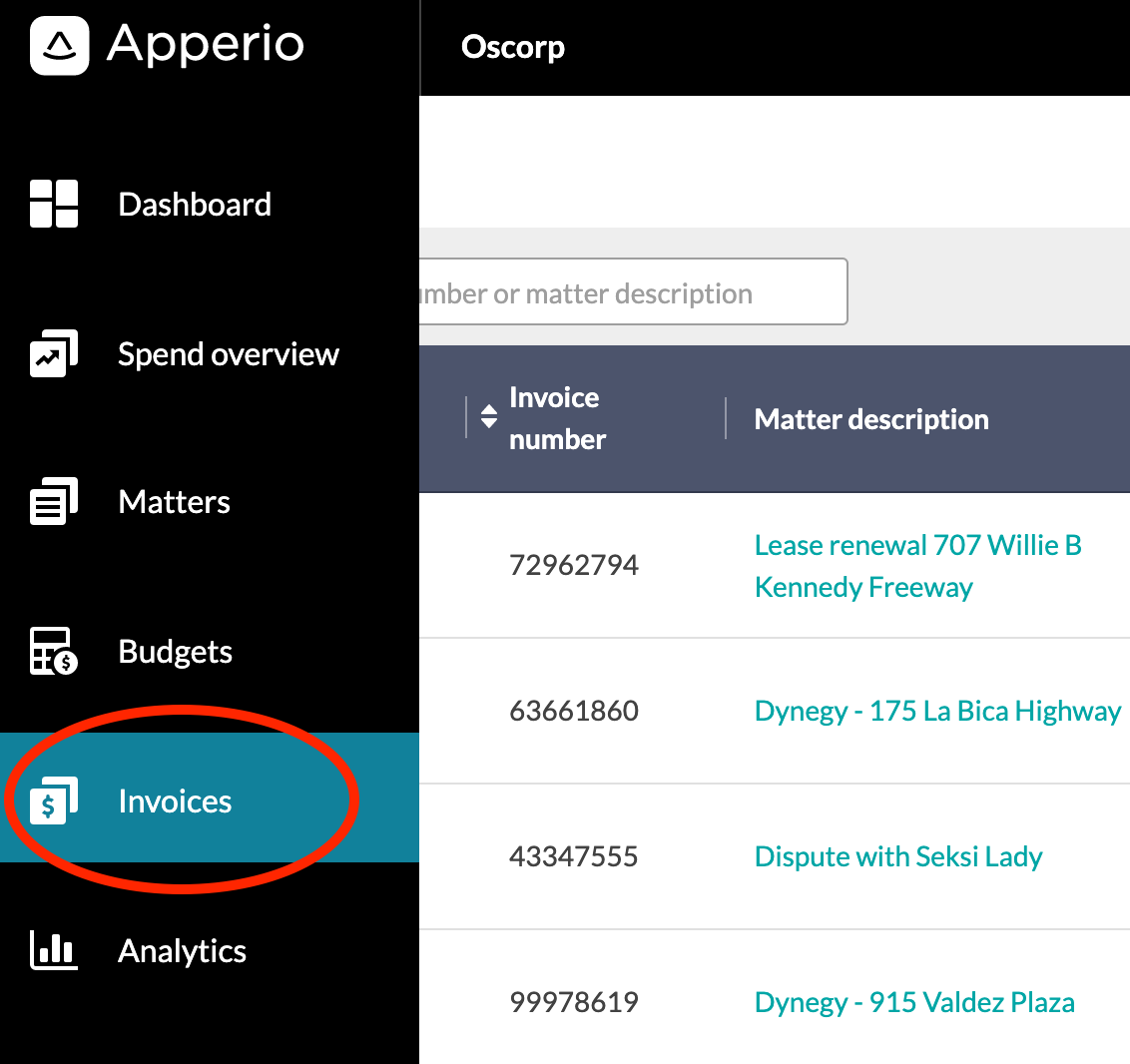Open Dispute with Seksi Lady matter
The width and height of the screenshot is (1130, 1064).
click(898, 856)
